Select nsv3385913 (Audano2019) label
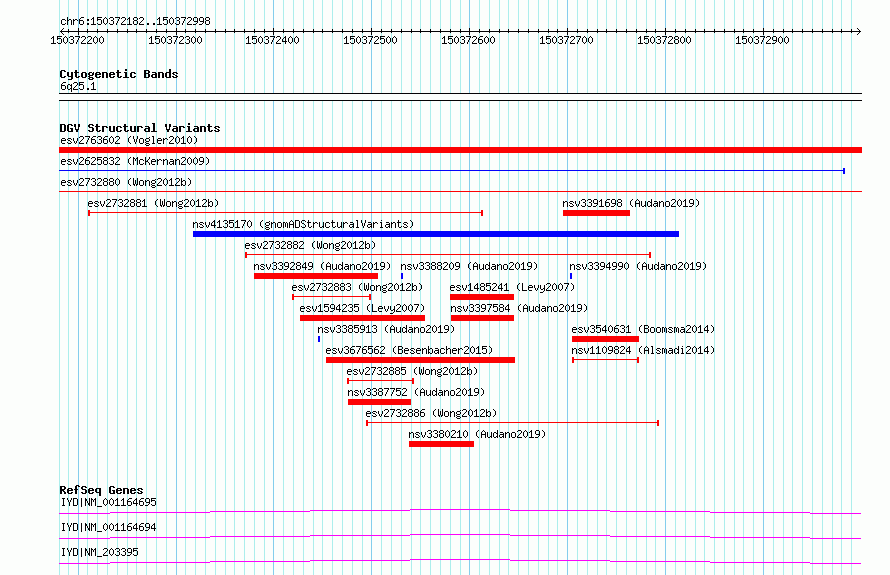 386,329
